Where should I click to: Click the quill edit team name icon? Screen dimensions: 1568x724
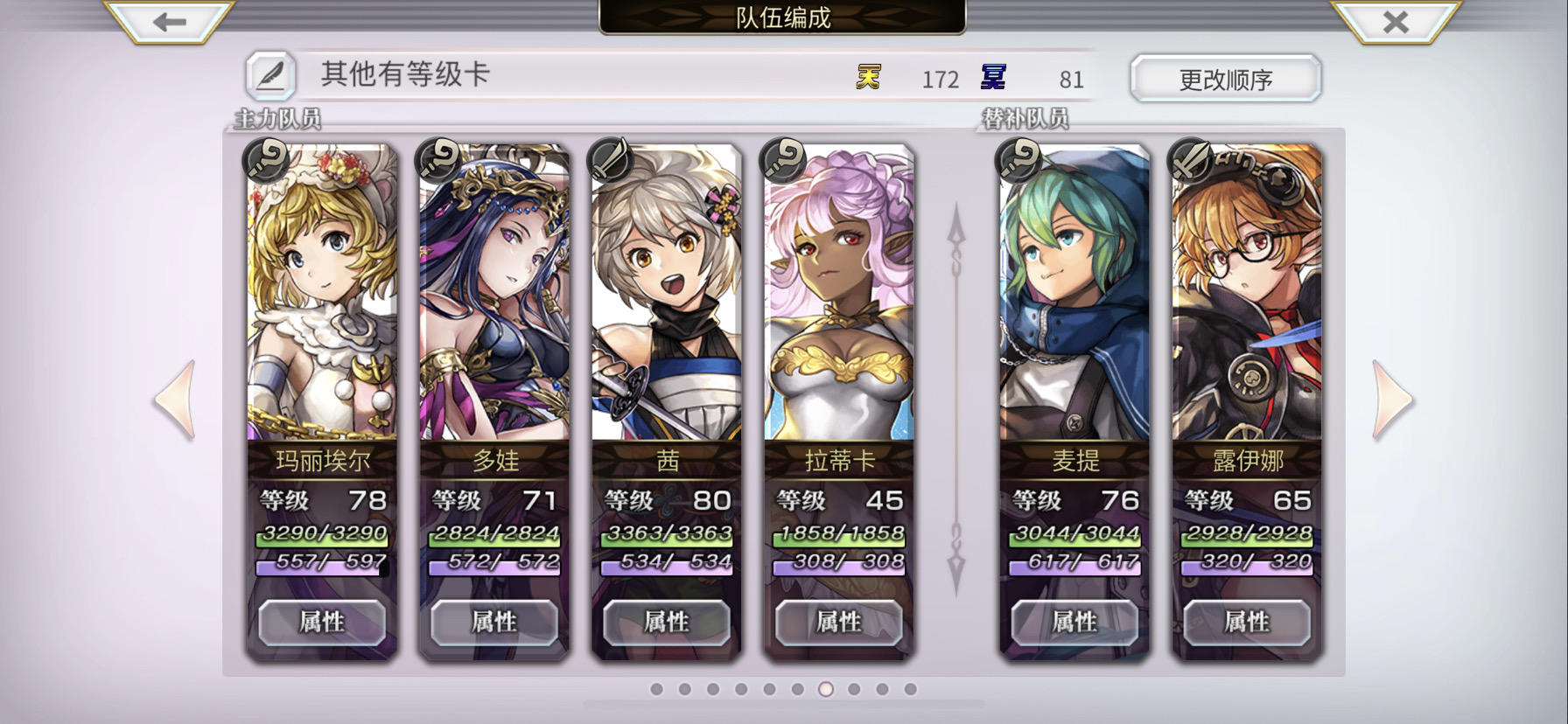270,76
